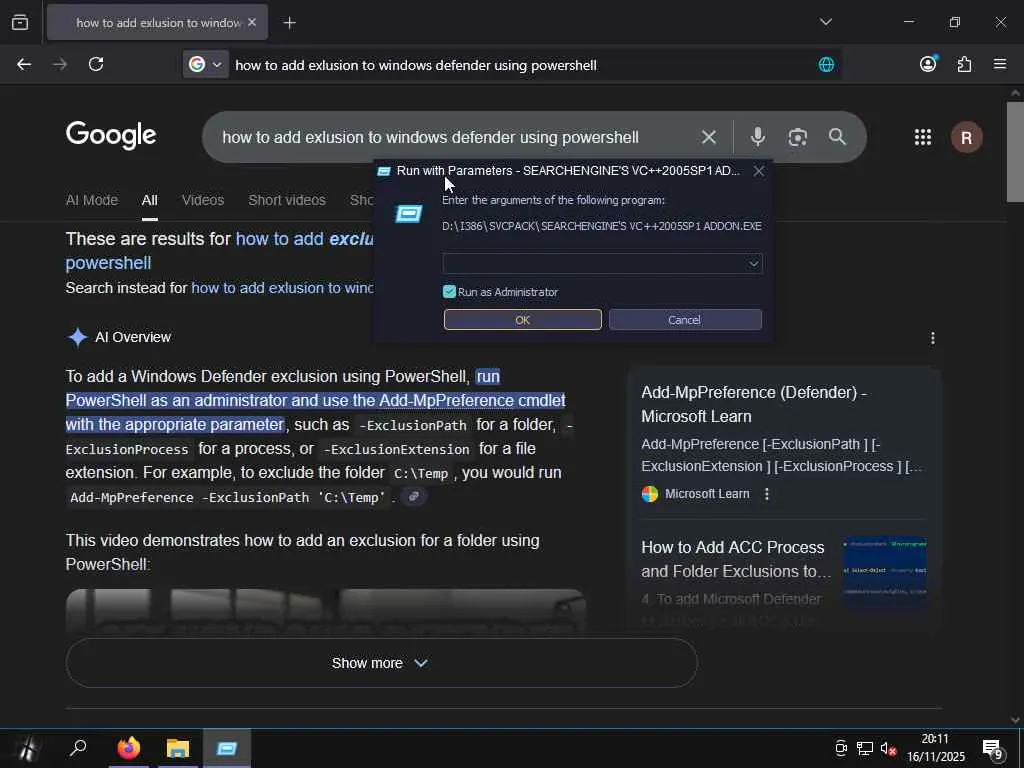This screenshot has height=768, width=1024.
Task: Click the address bar URL text
Action: [x=416, y=65]
